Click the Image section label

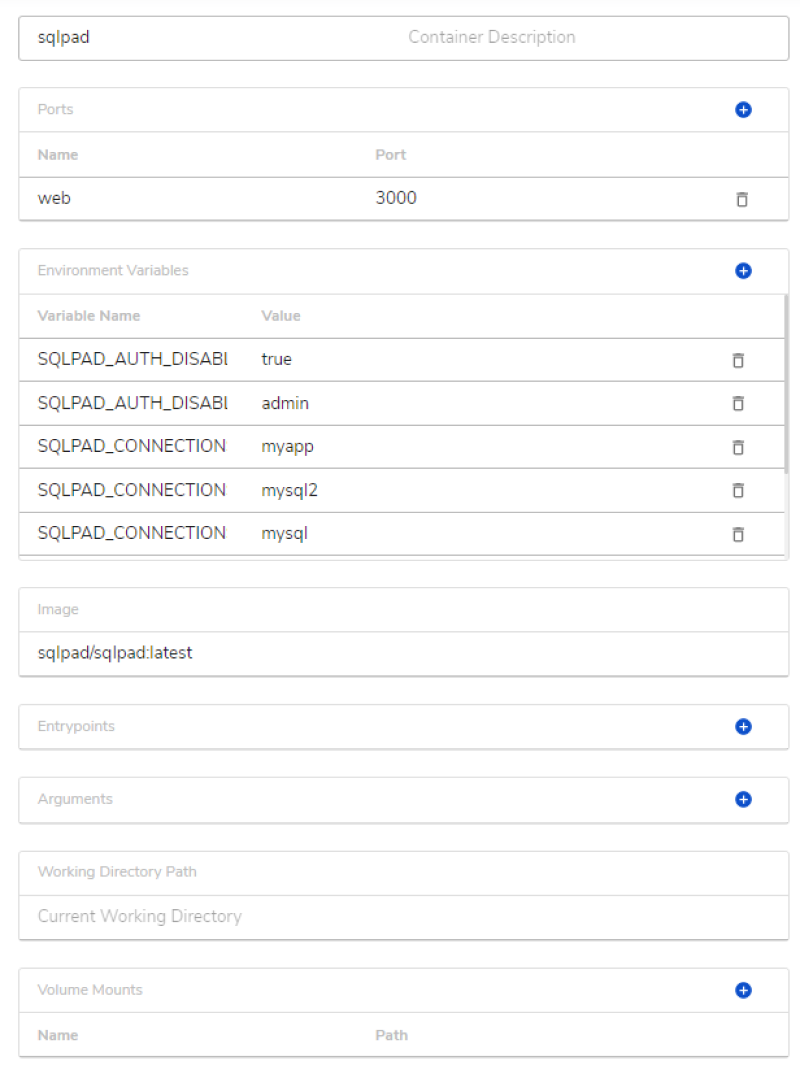point(58,609)
